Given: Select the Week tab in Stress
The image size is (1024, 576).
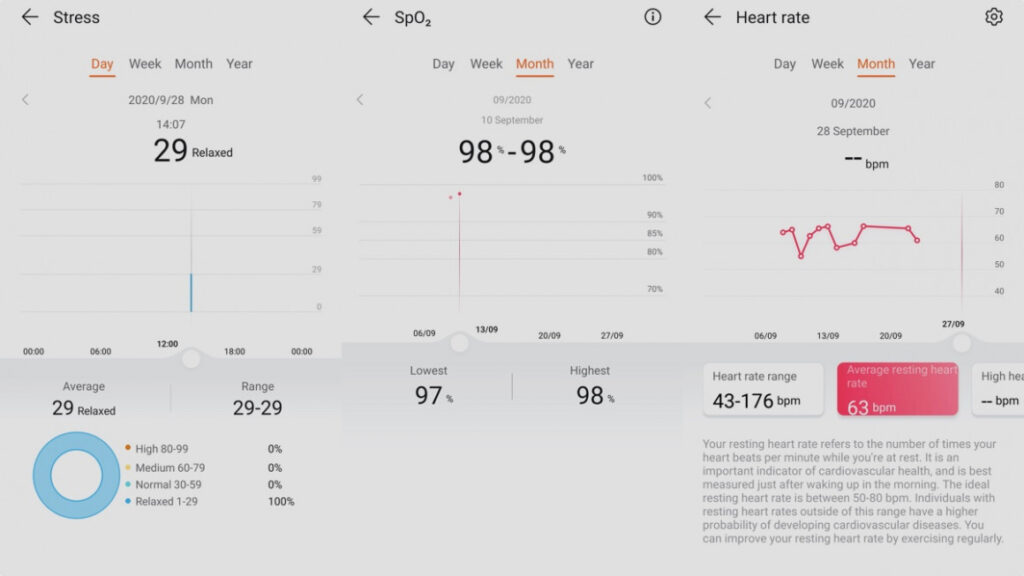Looking at the screenshot, I should tap(145, 64).
